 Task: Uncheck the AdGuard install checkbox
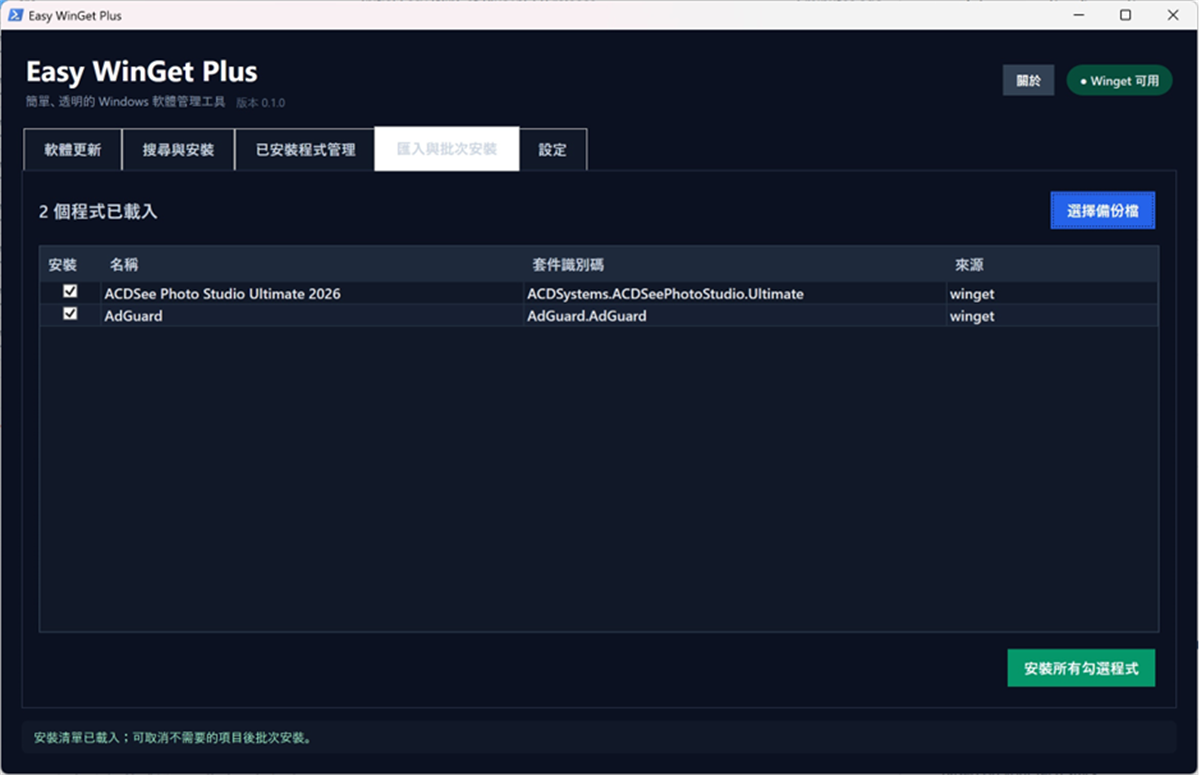(x=70, y=313)
